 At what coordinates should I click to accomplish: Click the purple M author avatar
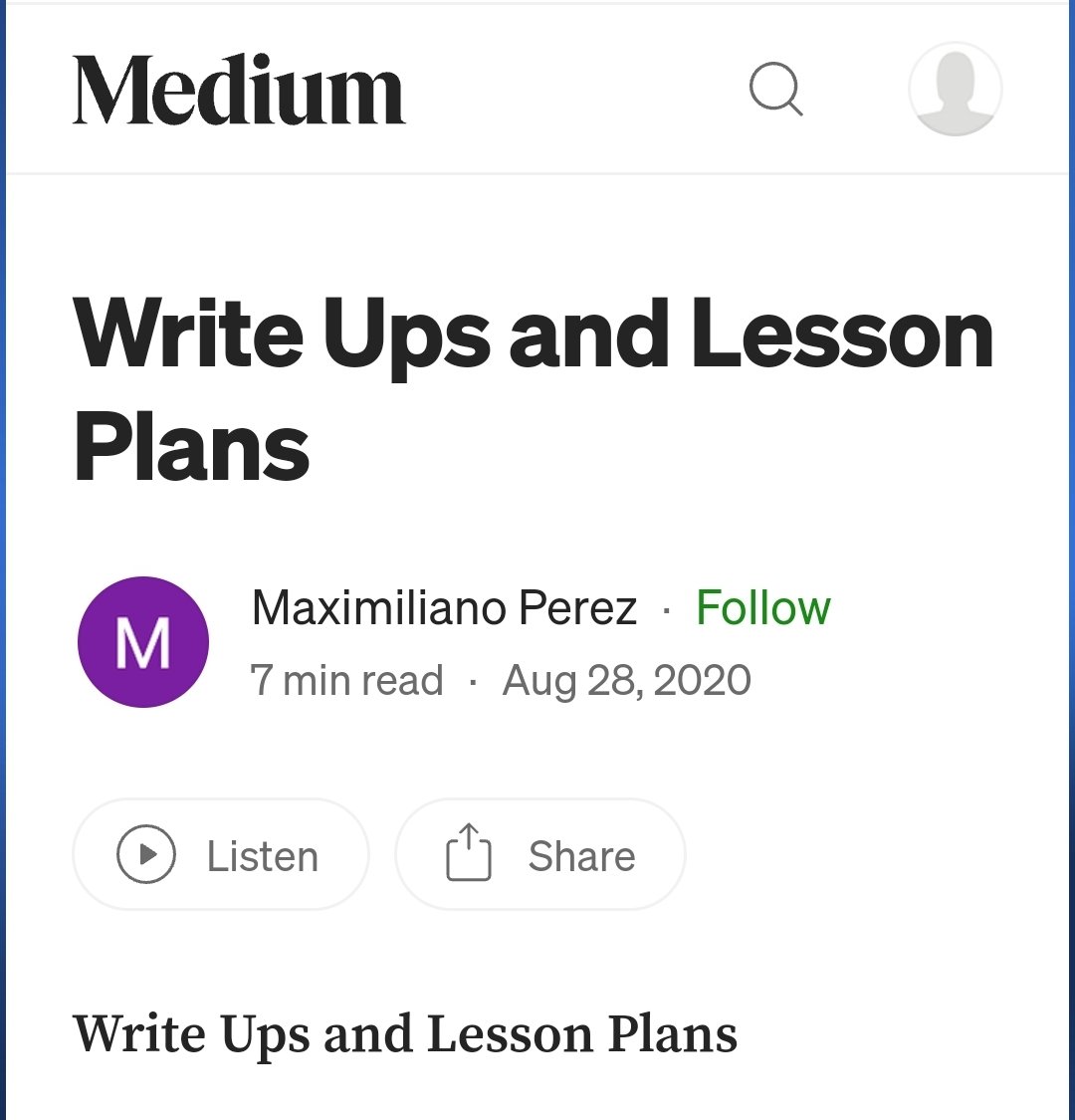(x=143, y=642)
